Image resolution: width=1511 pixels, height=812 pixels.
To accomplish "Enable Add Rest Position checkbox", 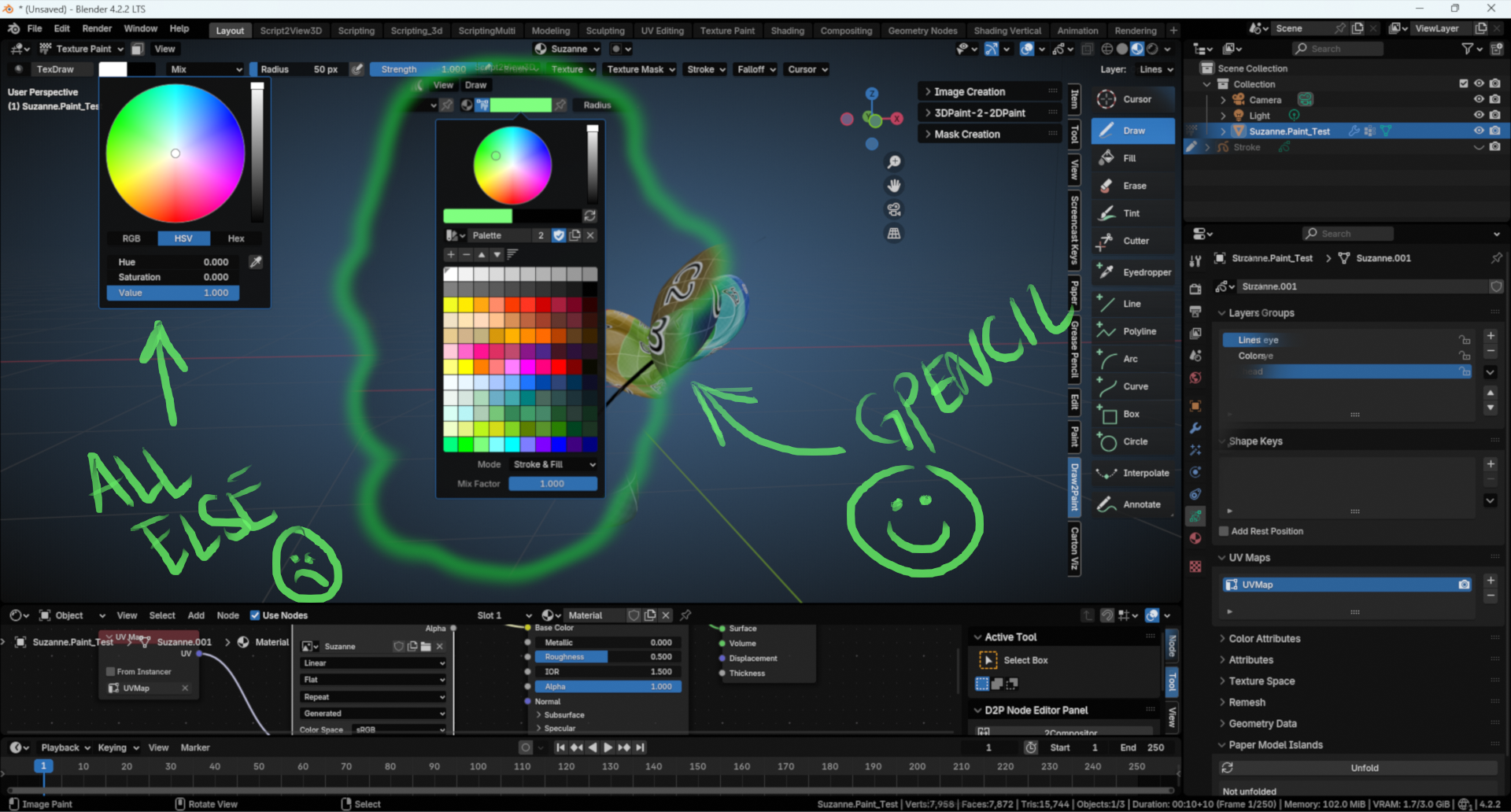I will [1224, 531].
